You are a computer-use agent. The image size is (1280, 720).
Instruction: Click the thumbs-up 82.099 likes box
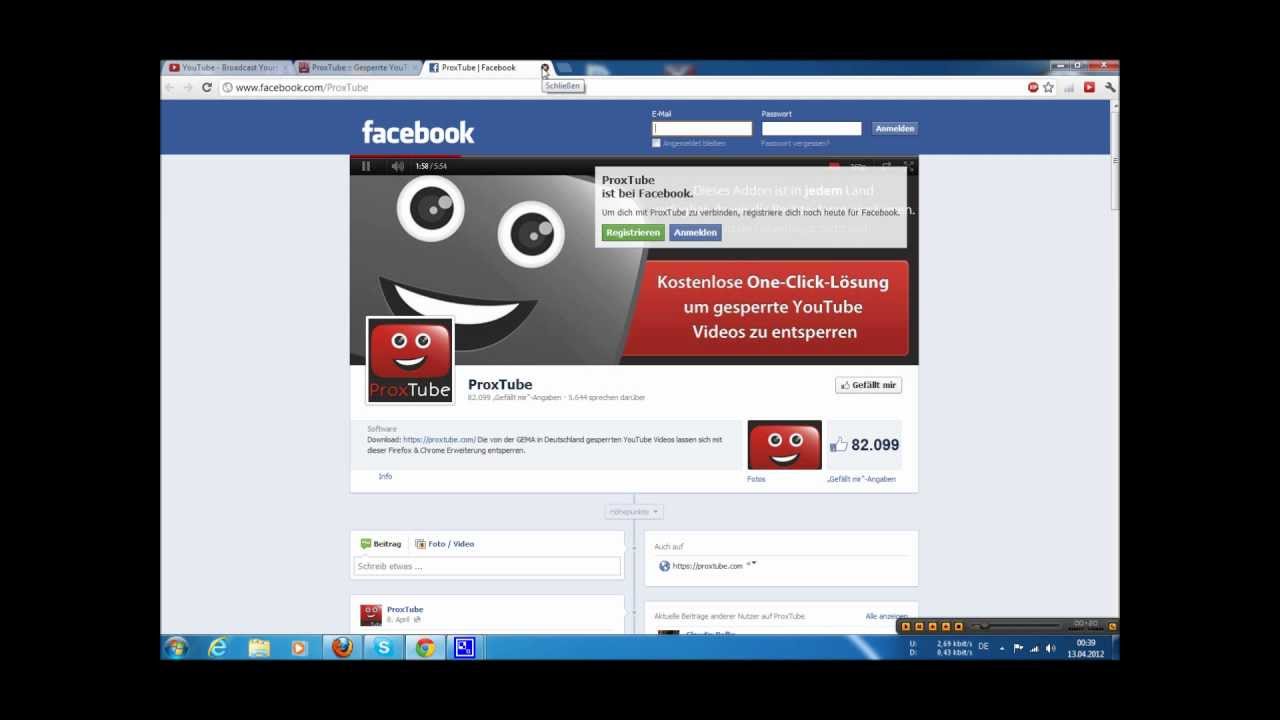pos(864,445)
